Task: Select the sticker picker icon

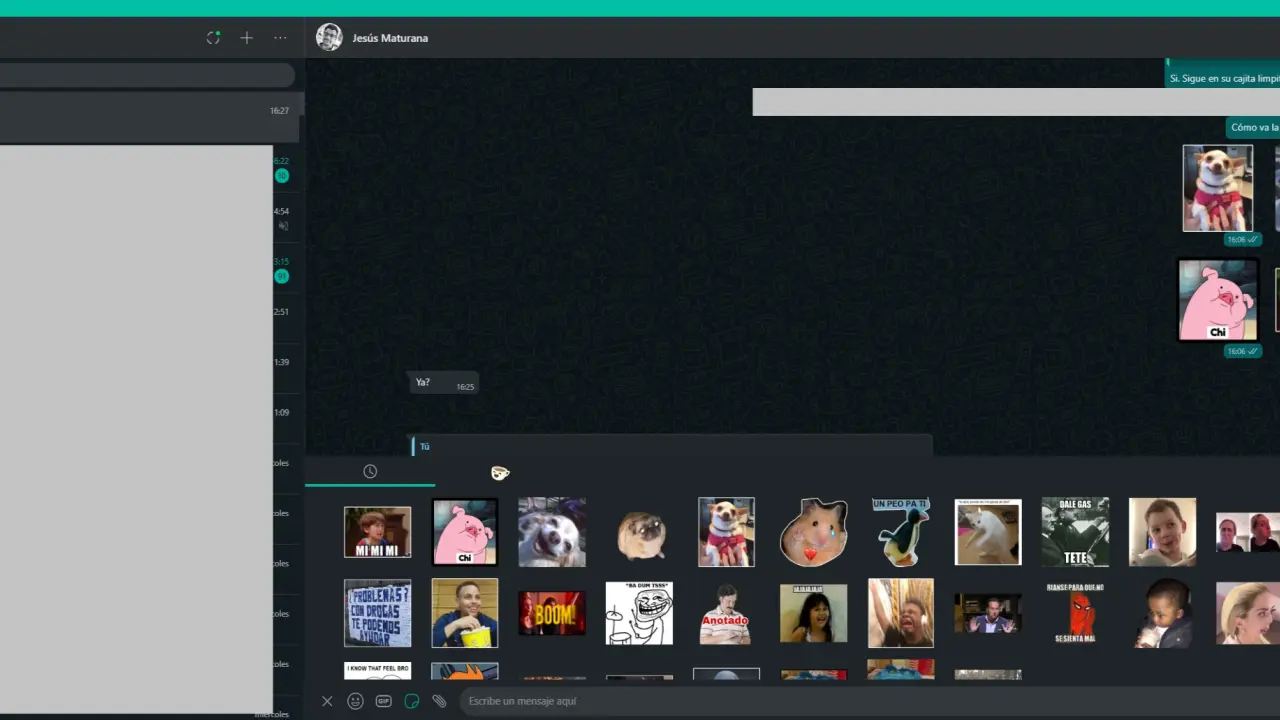Action: click(411, 701)
